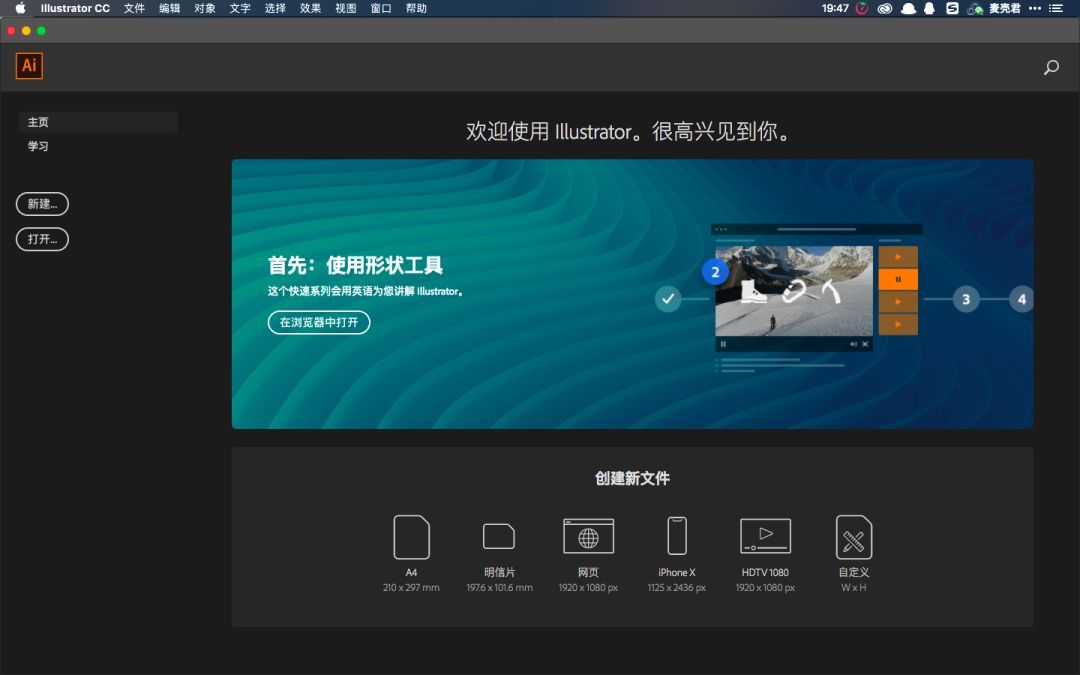Open the Creative Cloud menu bar icon
The height and width of the screenshot is (675, 1080).
pos(885,8)
